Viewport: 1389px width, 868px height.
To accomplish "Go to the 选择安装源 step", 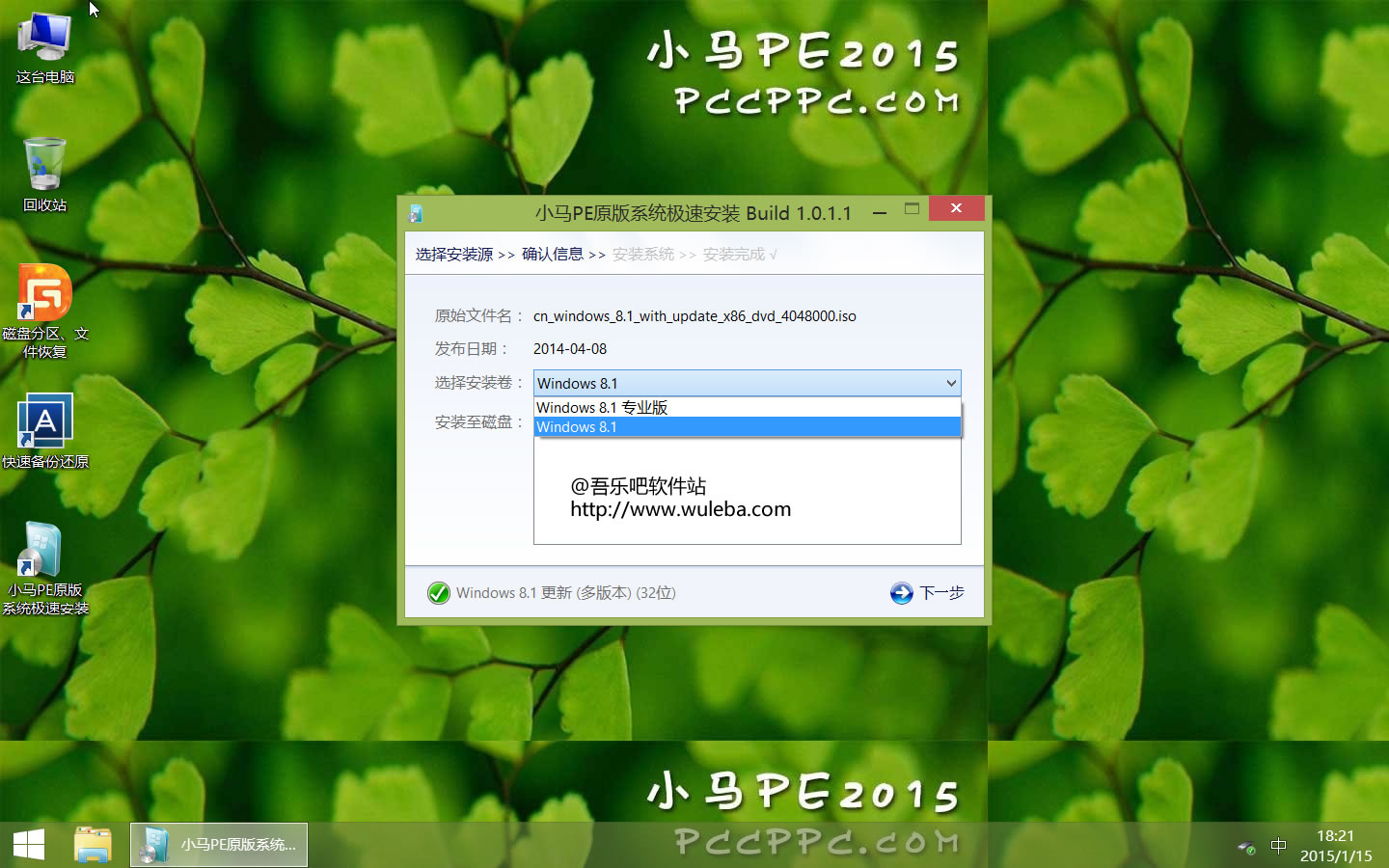I will pyautogui.click(x=454, y=255).
